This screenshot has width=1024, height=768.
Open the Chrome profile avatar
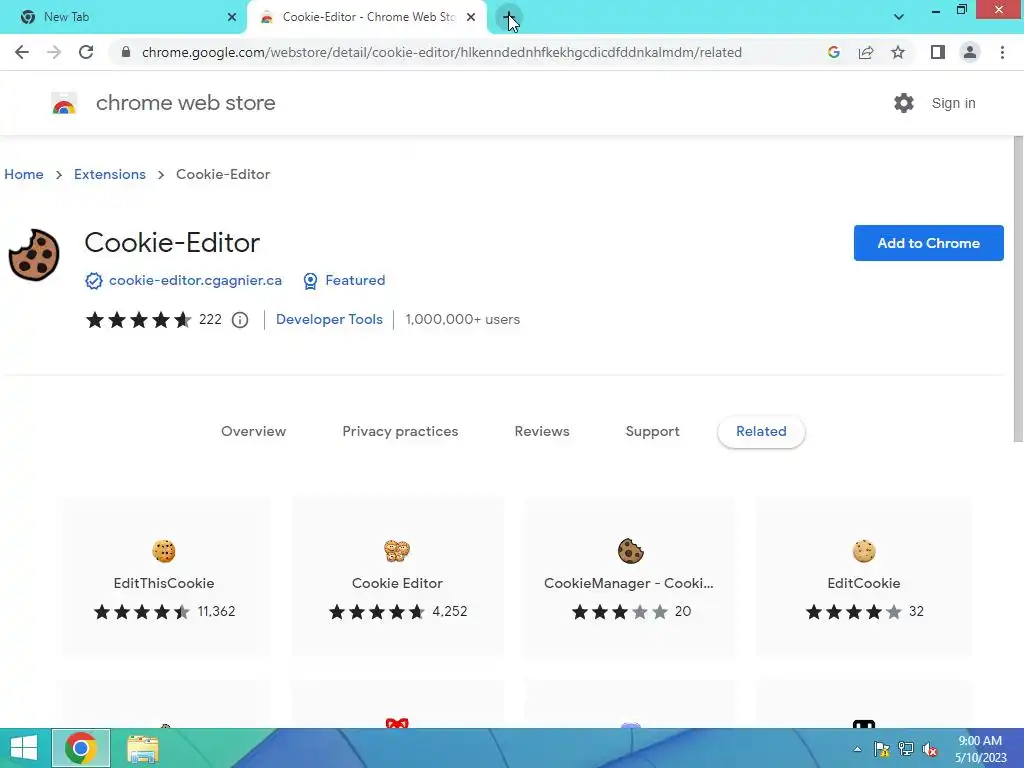pyautogui.click(x=970, y=52)
